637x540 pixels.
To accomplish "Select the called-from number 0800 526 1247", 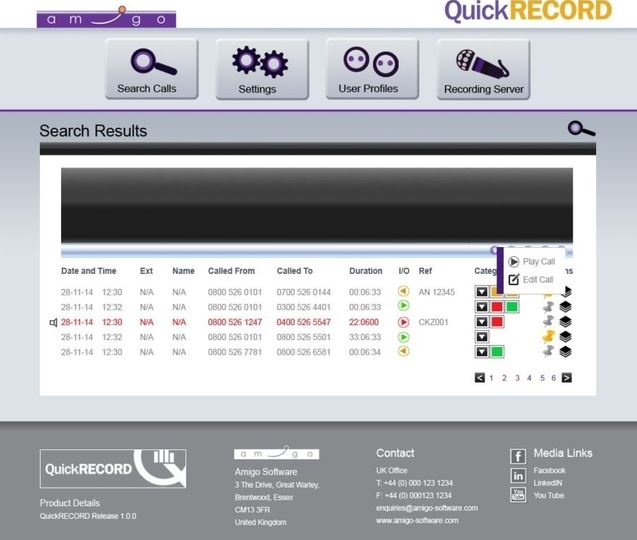I will 235,322.
